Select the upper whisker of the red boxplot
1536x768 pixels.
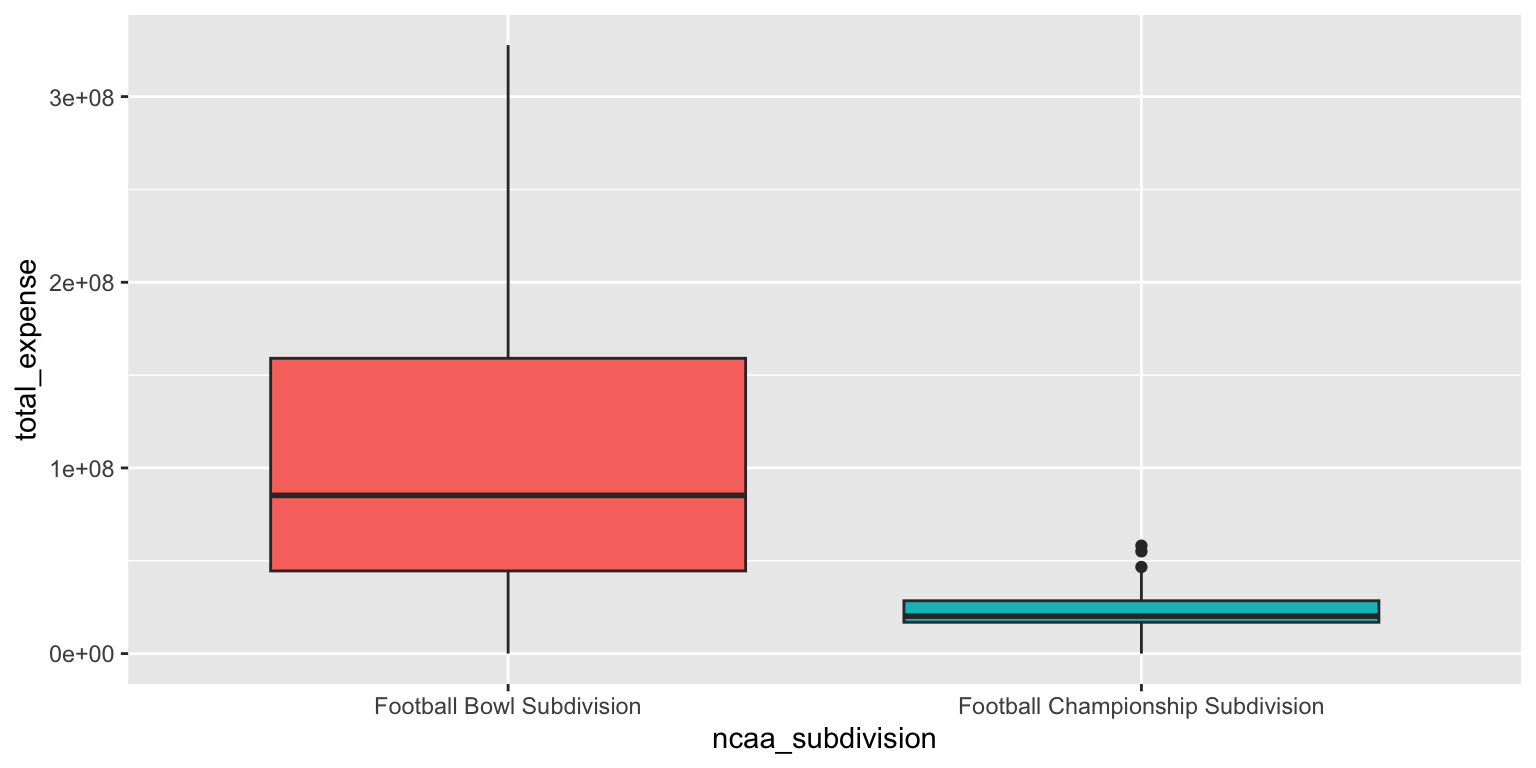click(x=508, y=200)
